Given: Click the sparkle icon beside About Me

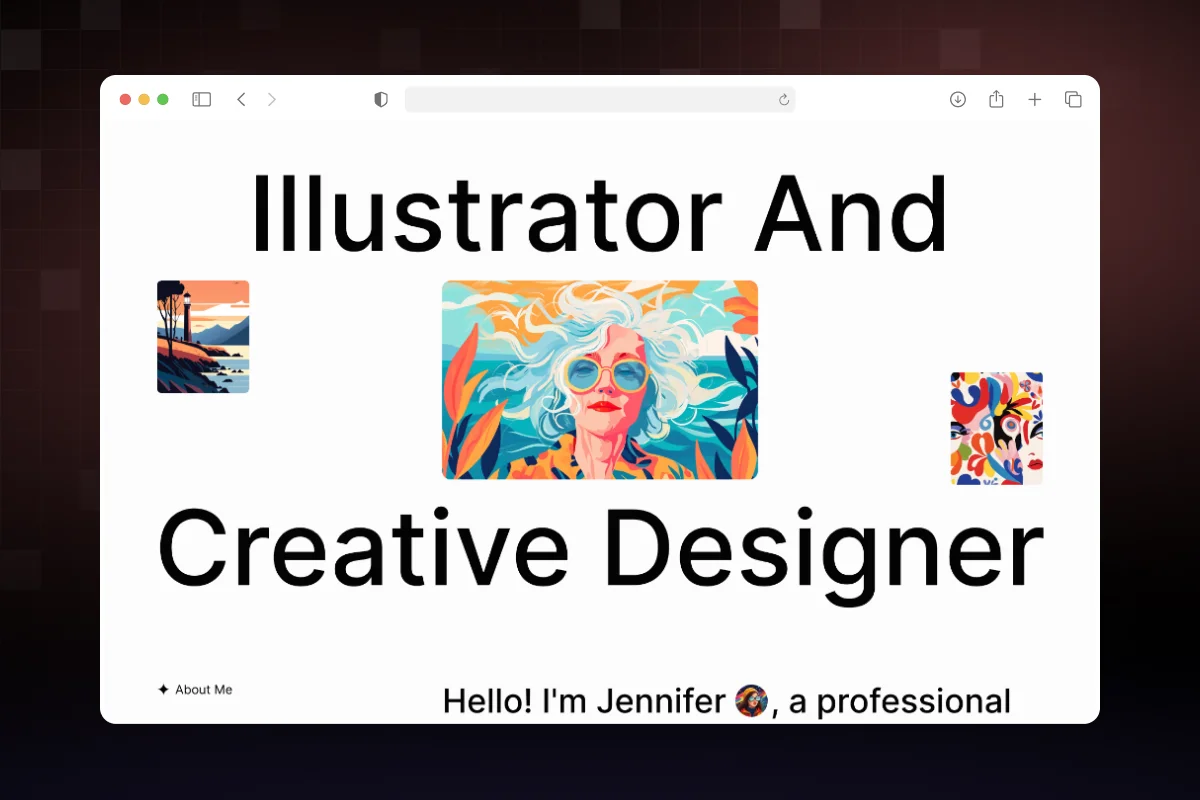Looking at the screenshot, I should [x=163, y=688].
